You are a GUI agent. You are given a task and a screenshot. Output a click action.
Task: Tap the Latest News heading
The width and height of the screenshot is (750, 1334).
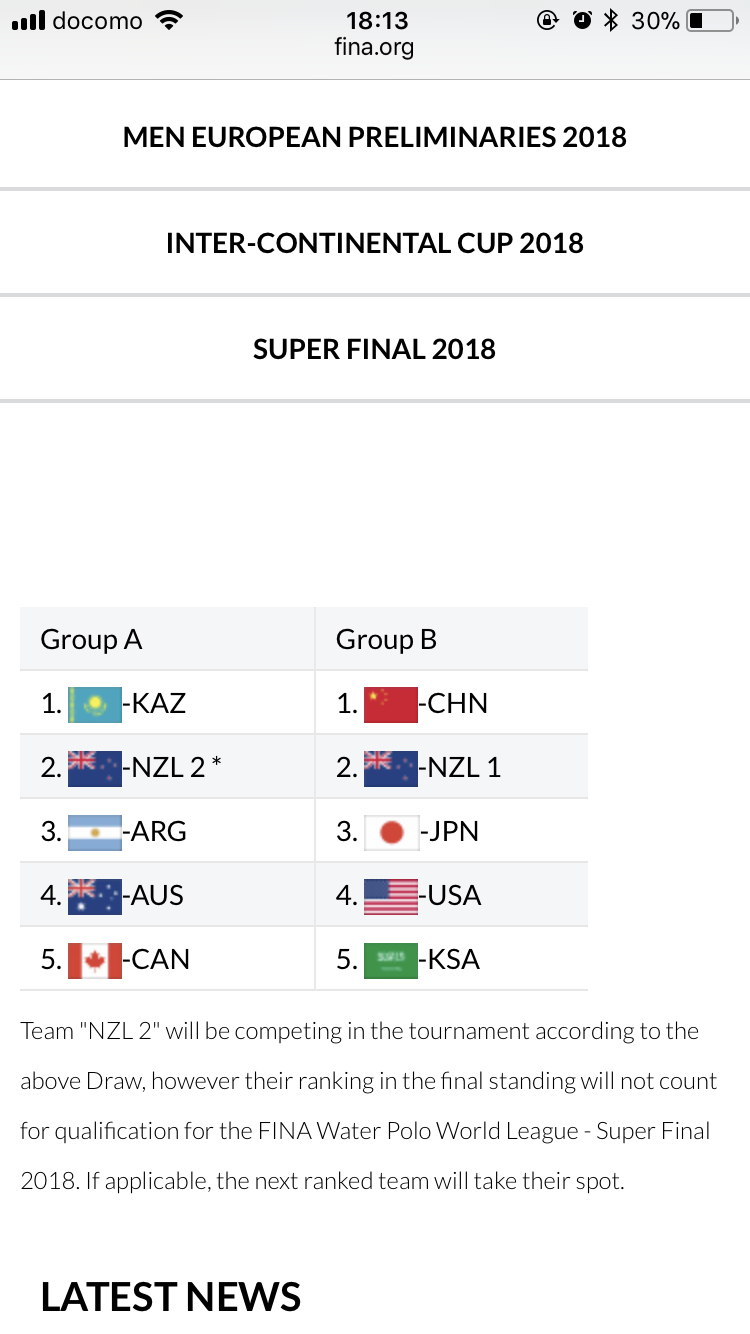(171, 1297)
